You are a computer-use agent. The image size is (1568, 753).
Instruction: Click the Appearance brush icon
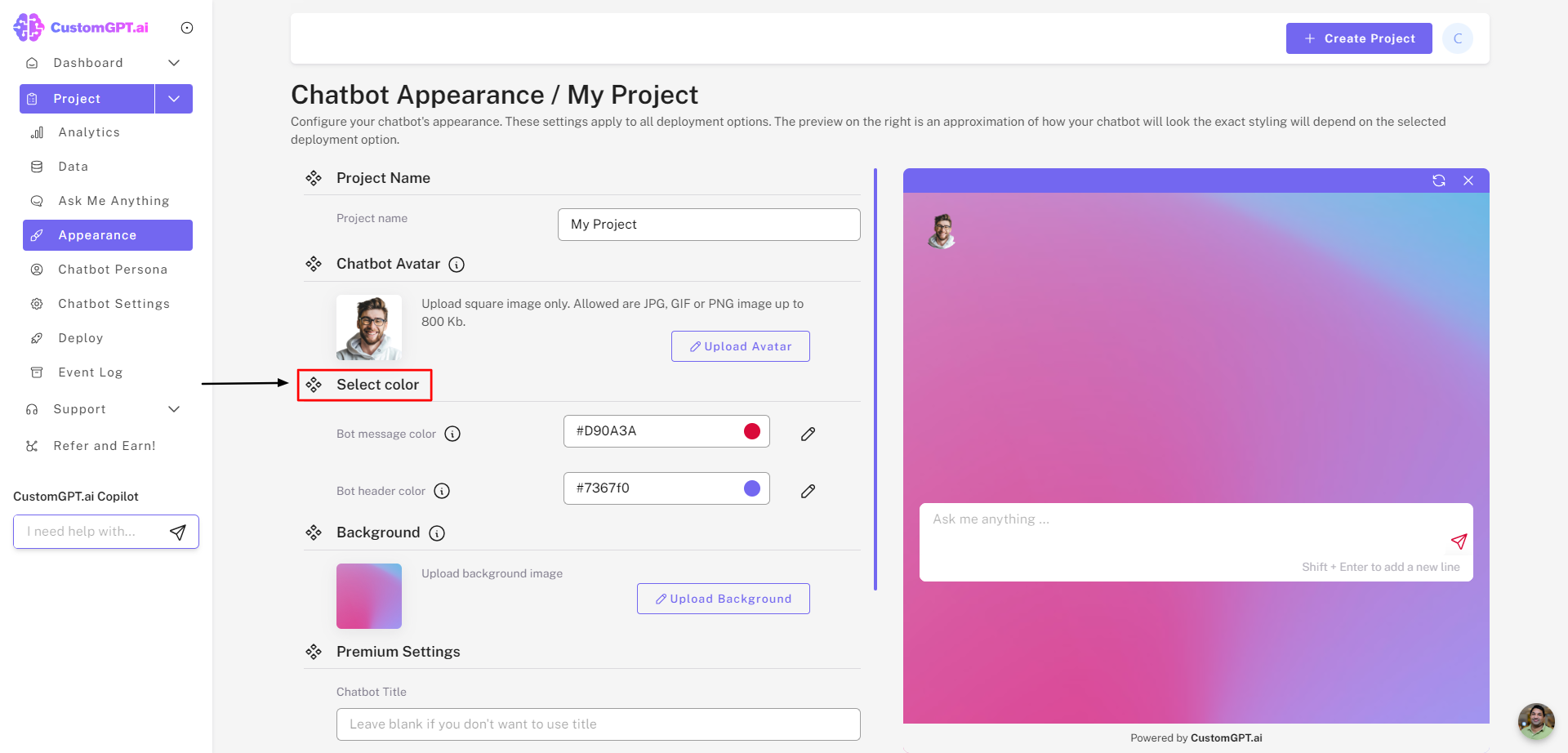tap(37, 235)
